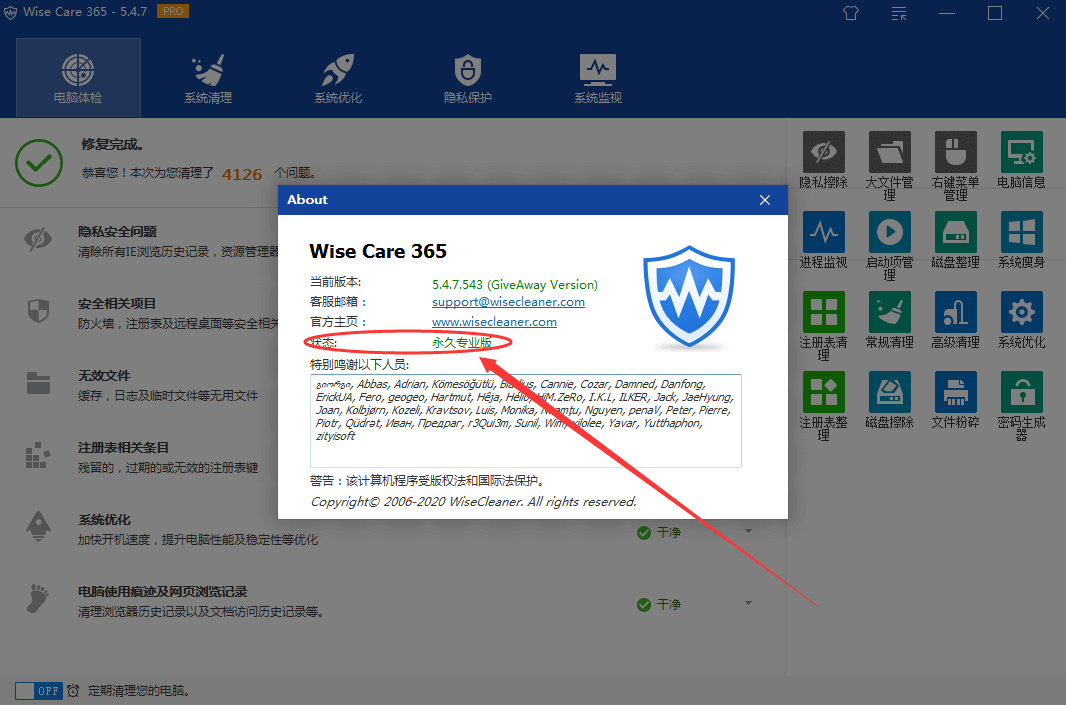Open the title bar menu icon
Viewport: 1066px width, 705px height.
pos(899,13)
